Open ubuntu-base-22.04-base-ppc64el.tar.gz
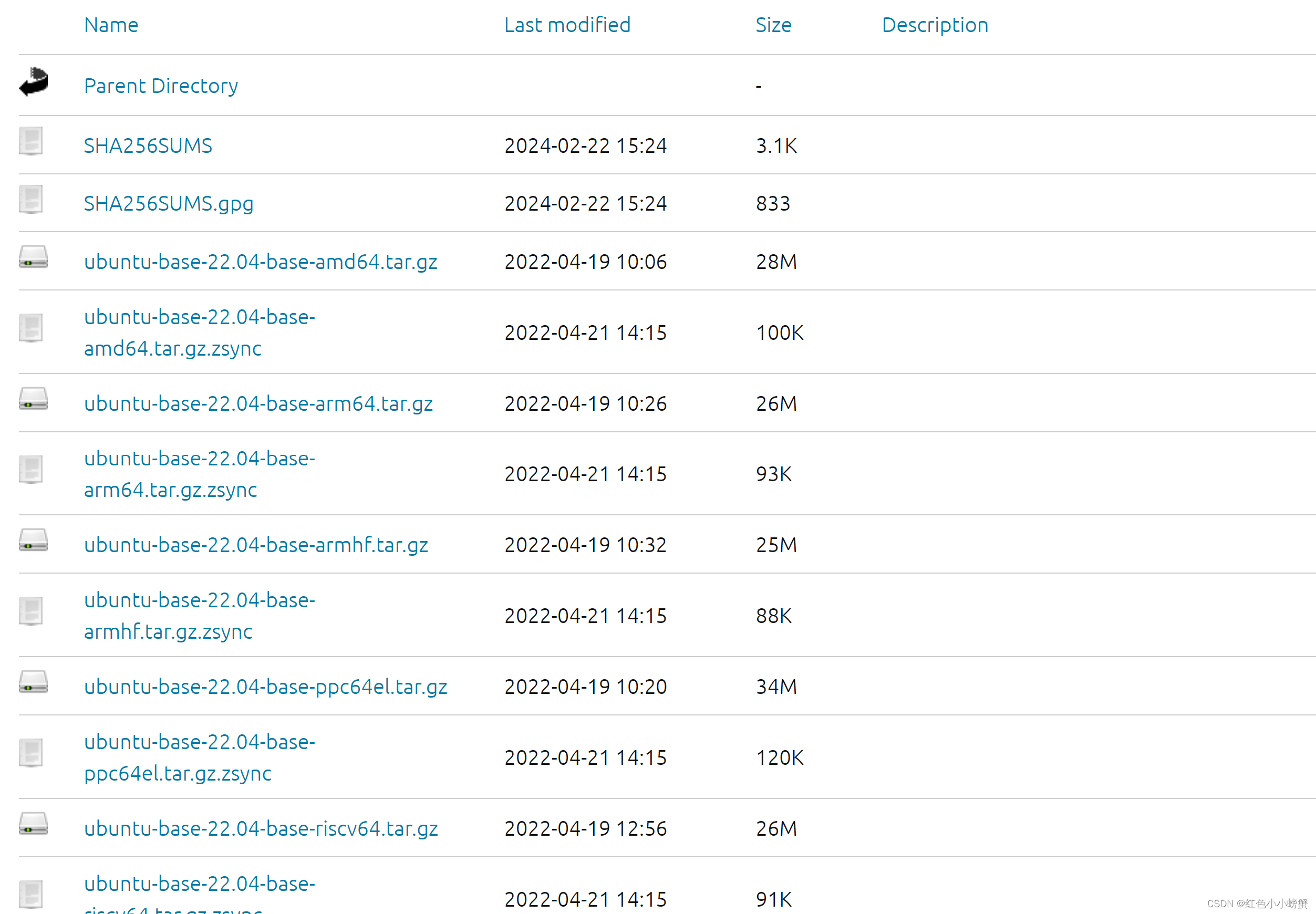Screen dimensions: 1316x914 [x=264, y=686]
